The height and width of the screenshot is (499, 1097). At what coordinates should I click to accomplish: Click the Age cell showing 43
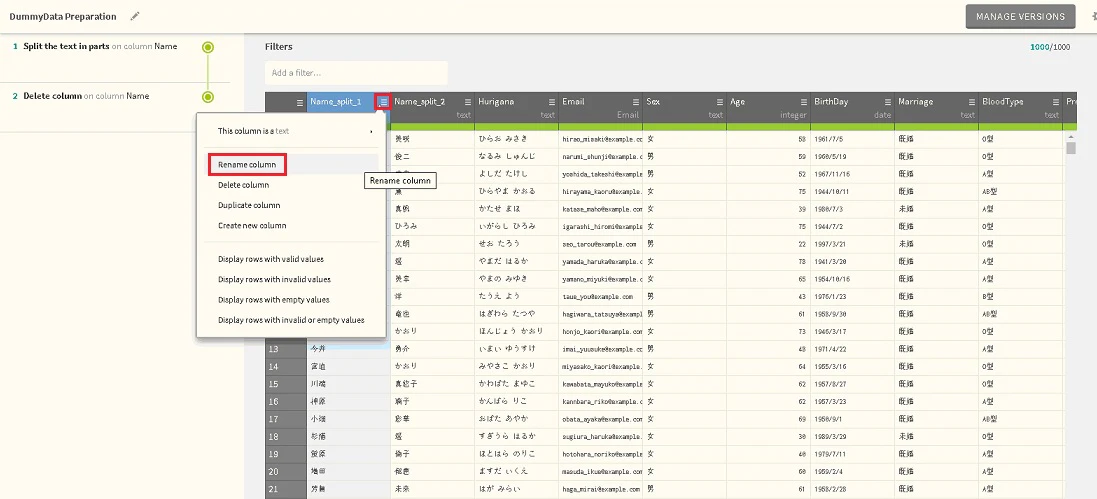[768, 297]
